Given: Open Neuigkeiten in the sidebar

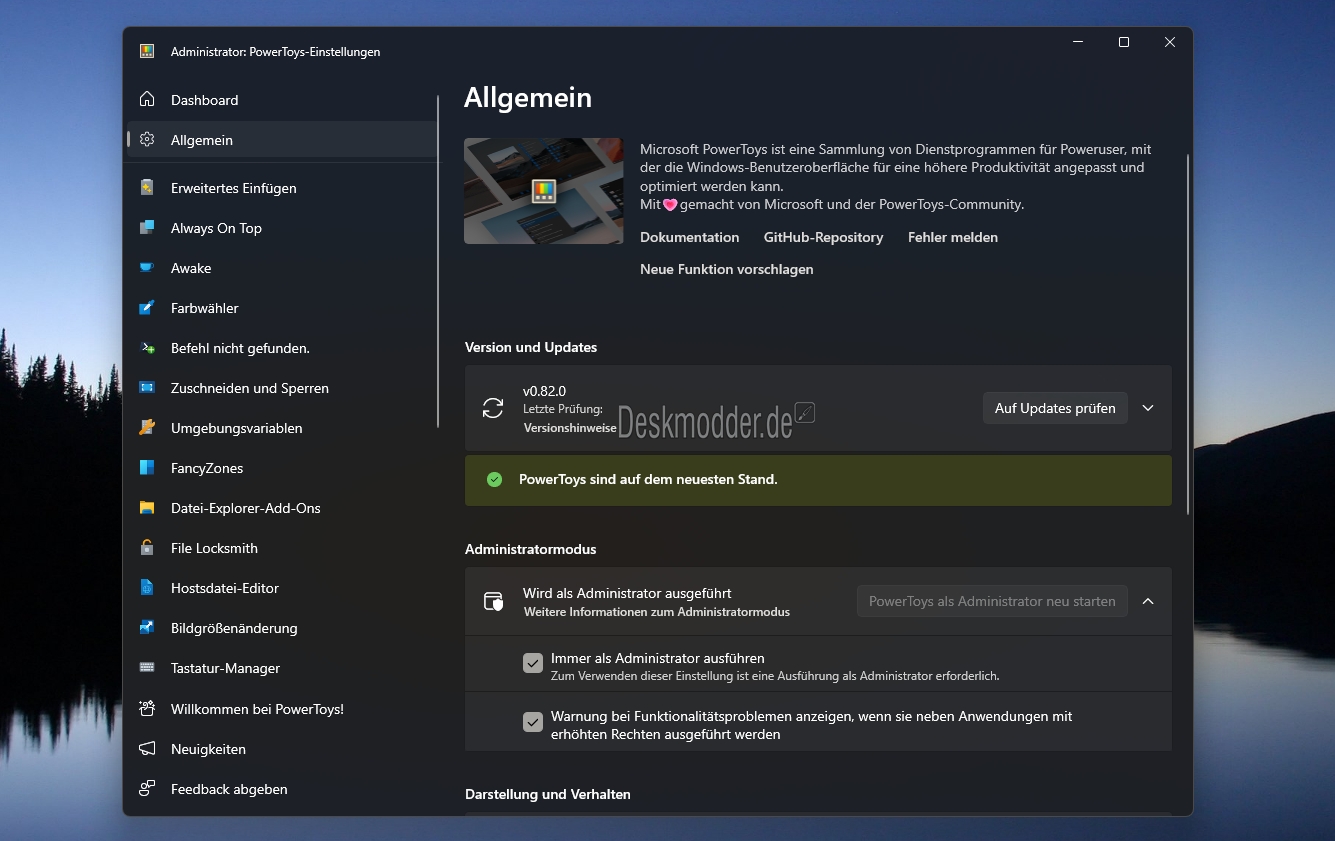Looking at the screenshot, I should pyautogui.click(x=282, y=749).
